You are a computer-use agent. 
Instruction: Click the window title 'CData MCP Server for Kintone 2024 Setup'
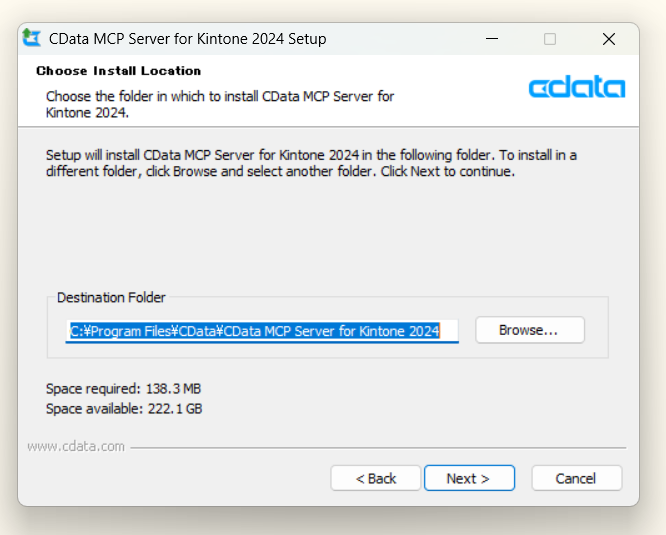pos(188,39)
